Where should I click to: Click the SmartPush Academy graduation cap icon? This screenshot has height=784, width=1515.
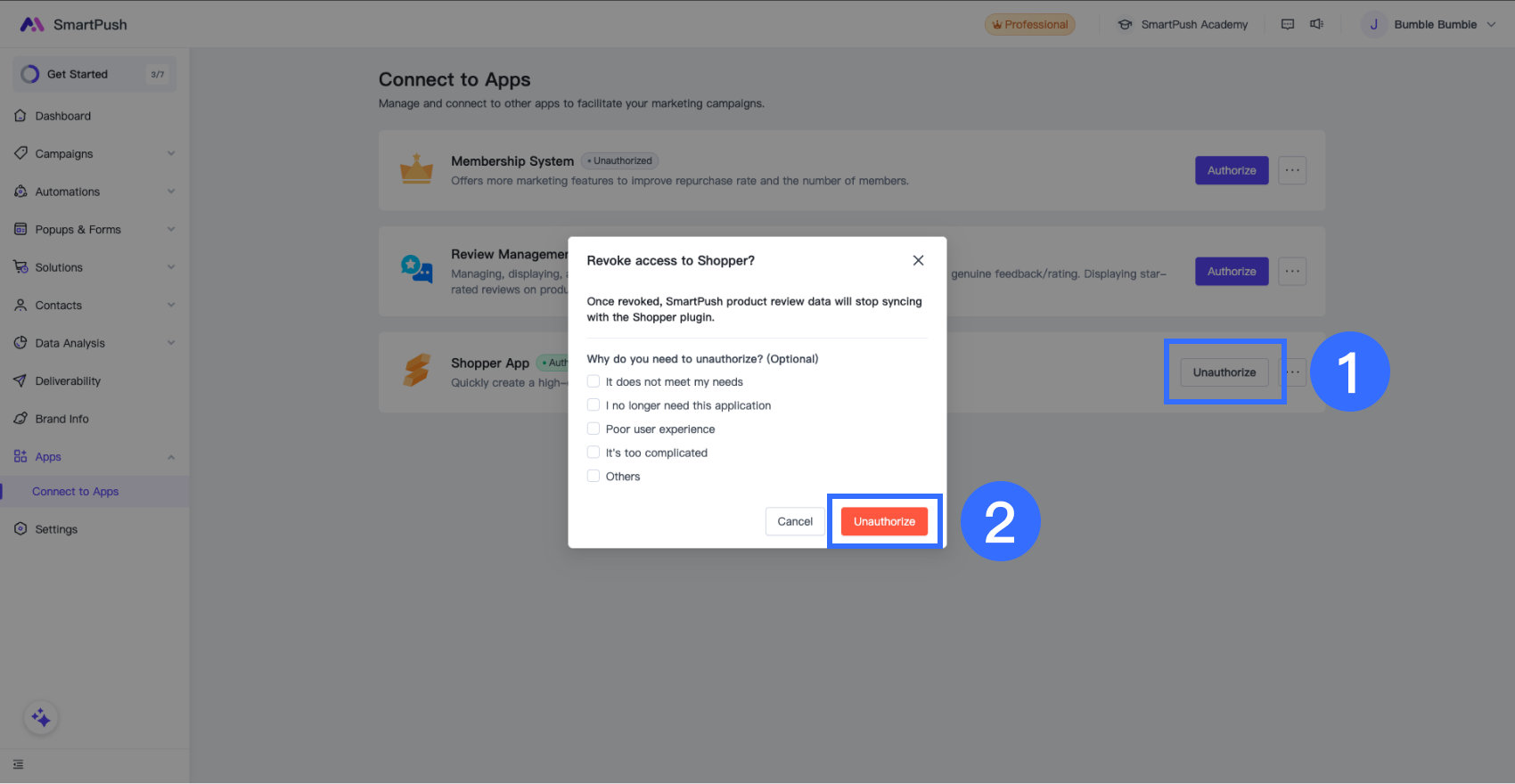coord(1126,25)
